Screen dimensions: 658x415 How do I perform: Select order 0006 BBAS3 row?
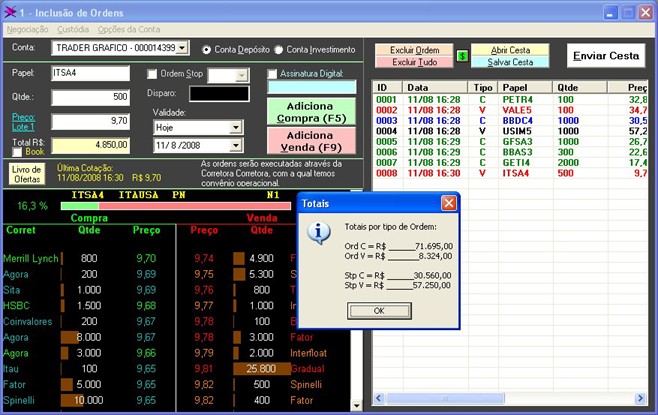(511, 152)
